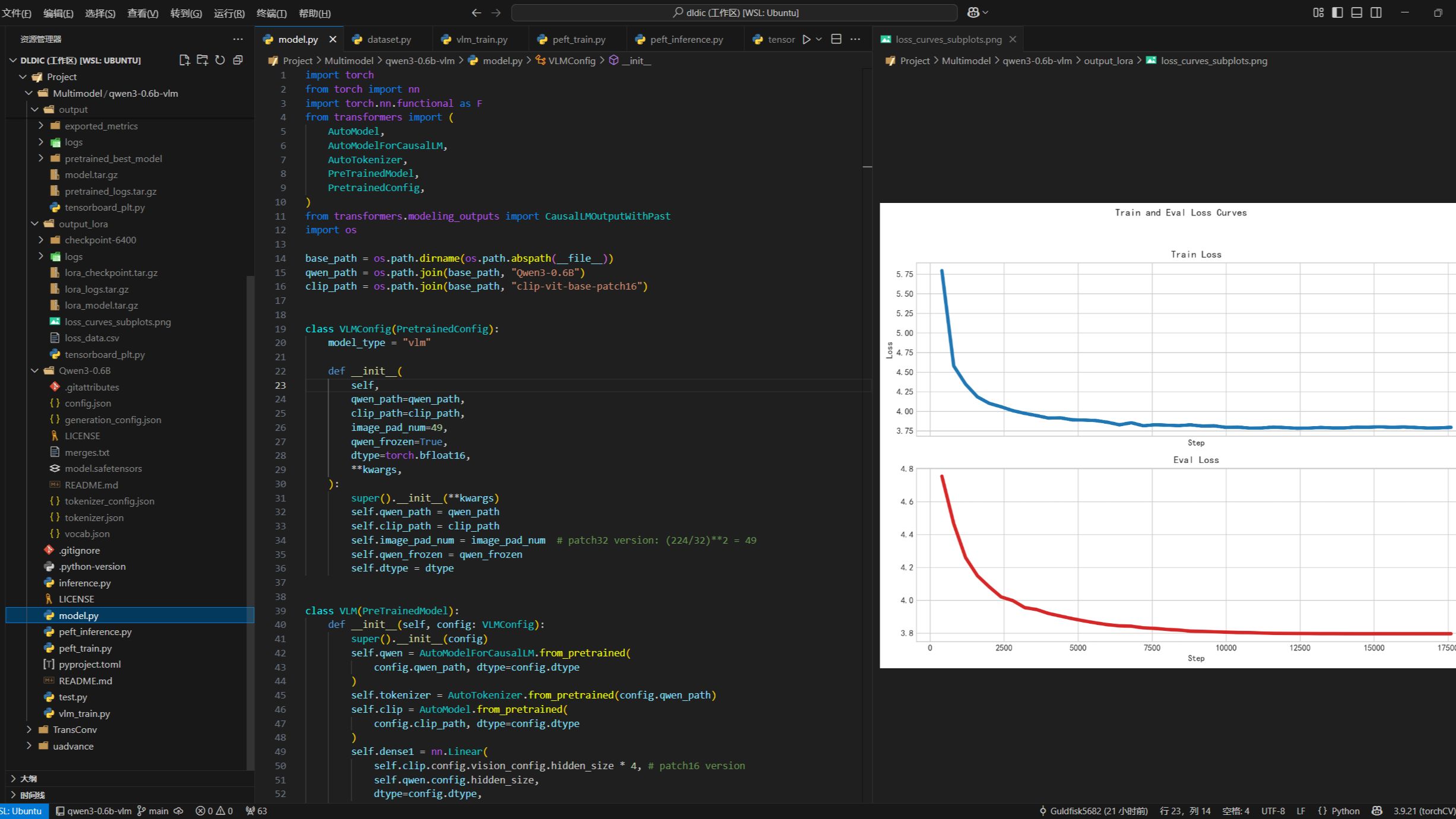Image resolution: width=1456 pixels, height=819 pixels.
Task: Click VLMConfig in the breadcrumb
Action: [x=571, y=61]
